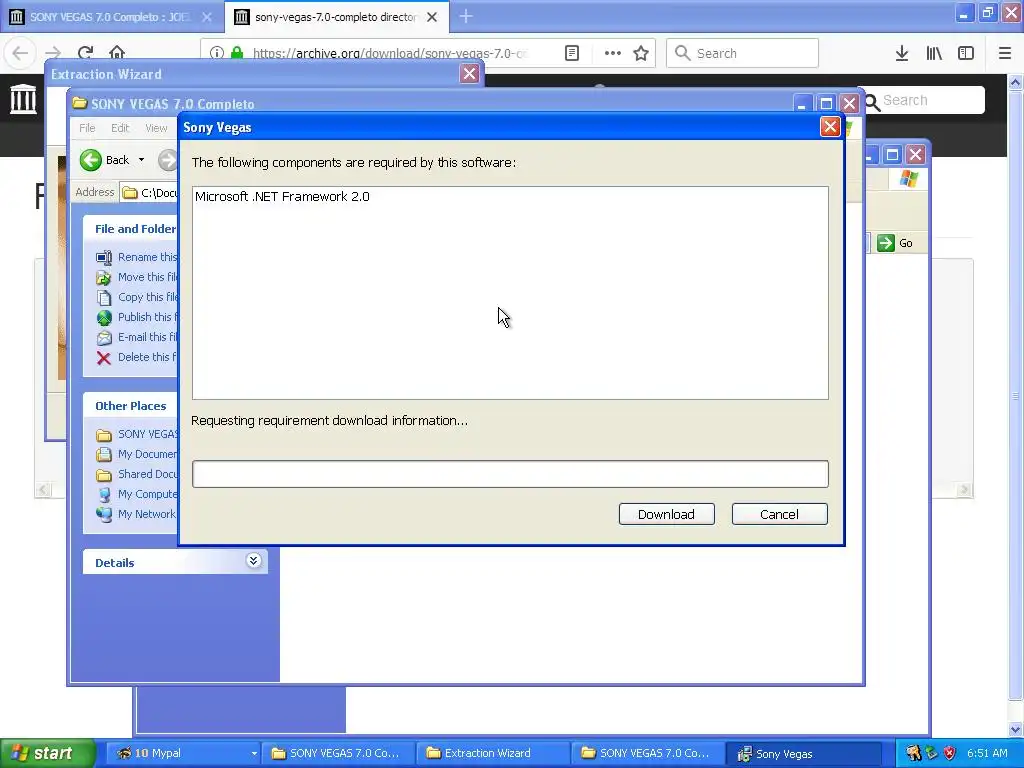The height and width of the screenshot is (768, 1024).
Task: Click Download in the Sony Vegas dialog
Action: click(x=666, y=514)
